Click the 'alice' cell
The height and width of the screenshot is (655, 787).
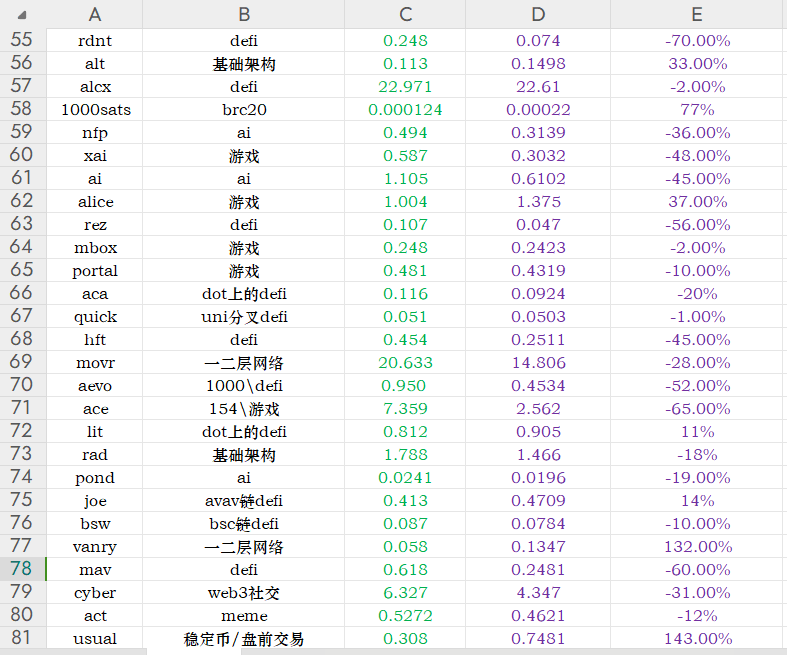tap(94, 201)
